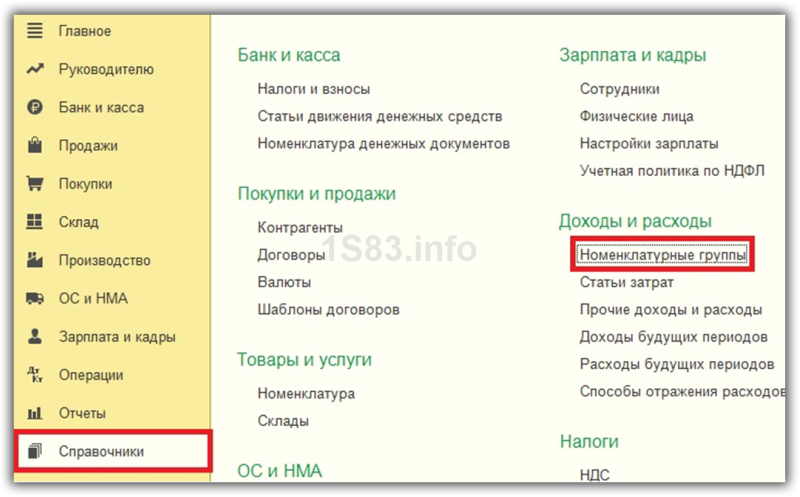Open Статьи движения денежных средств
The width and height of the screenshot is (800, 497).
coord(380,116)
